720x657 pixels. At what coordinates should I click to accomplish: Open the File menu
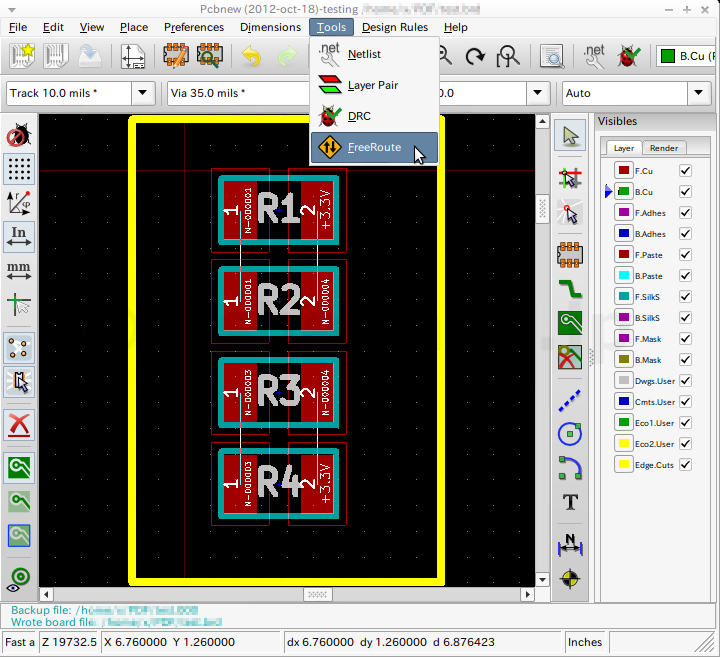[x=18, y=28]
